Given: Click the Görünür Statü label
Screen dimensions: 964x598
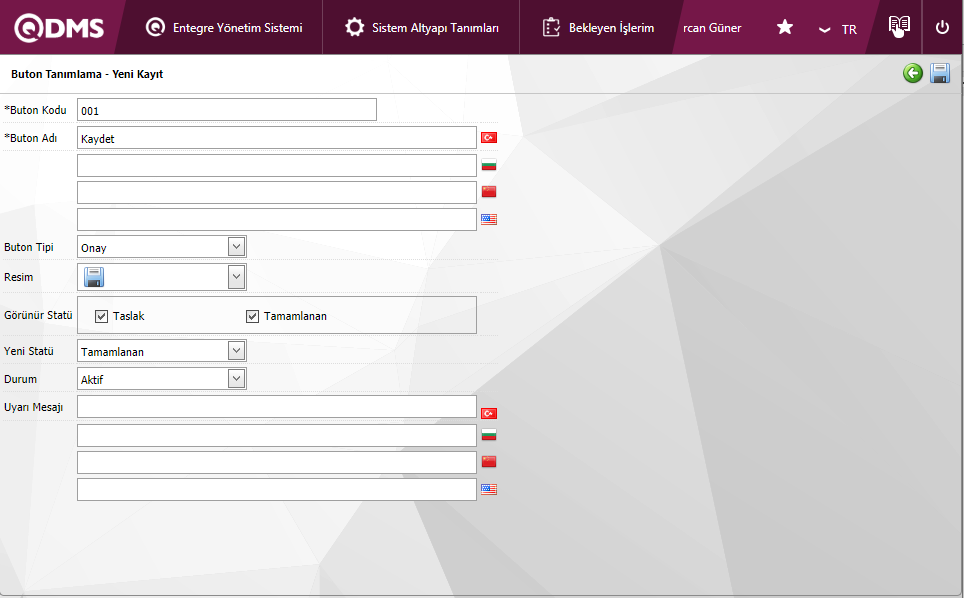Looking at the screenshot, I should click(38, 315).
